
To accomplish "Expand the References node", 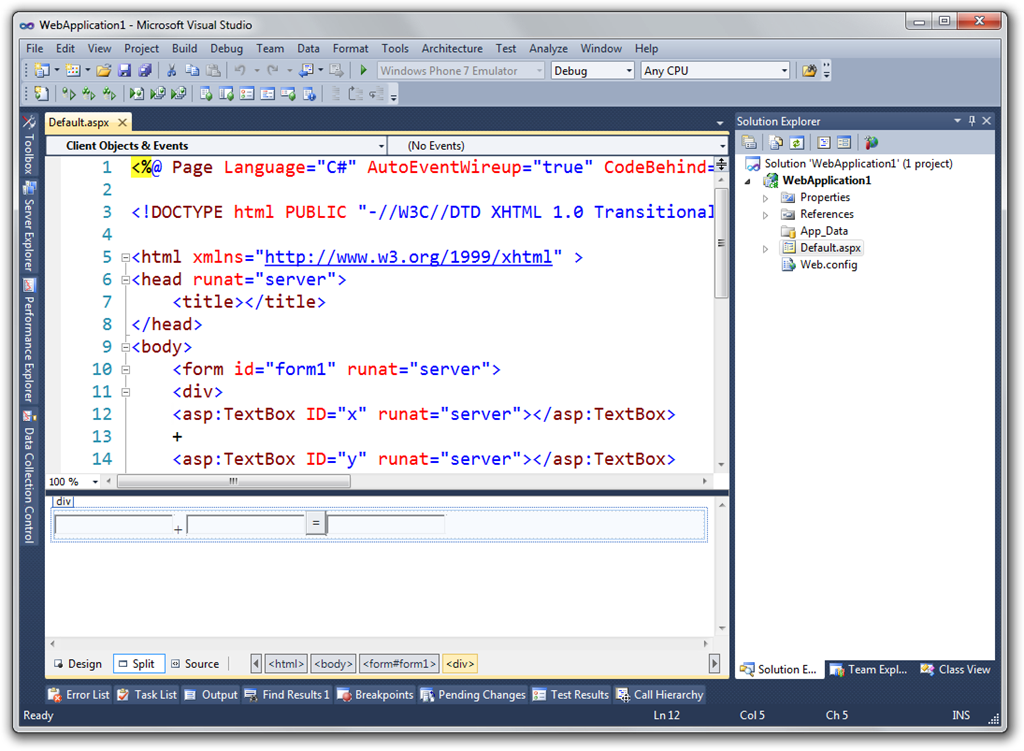I will click(765, 214).
